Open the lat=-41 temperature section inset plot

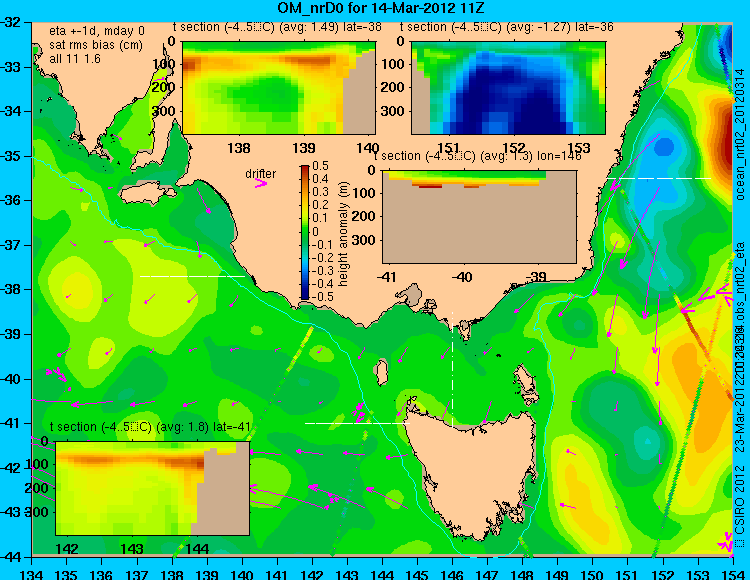point(153,488)
